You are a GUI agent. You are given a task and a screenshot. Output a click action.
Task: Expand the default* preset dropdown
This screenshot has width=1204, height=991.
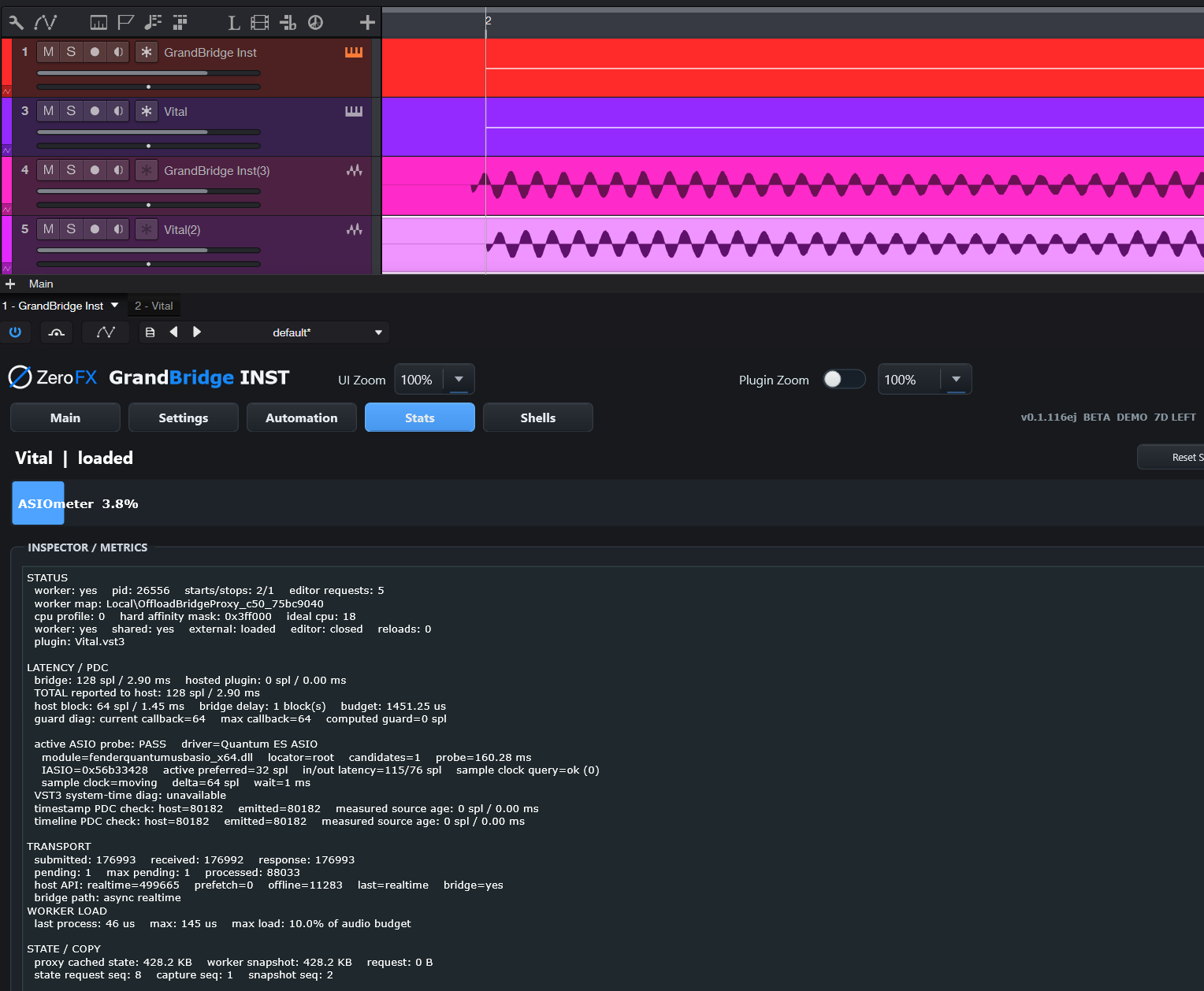[379, 332]
